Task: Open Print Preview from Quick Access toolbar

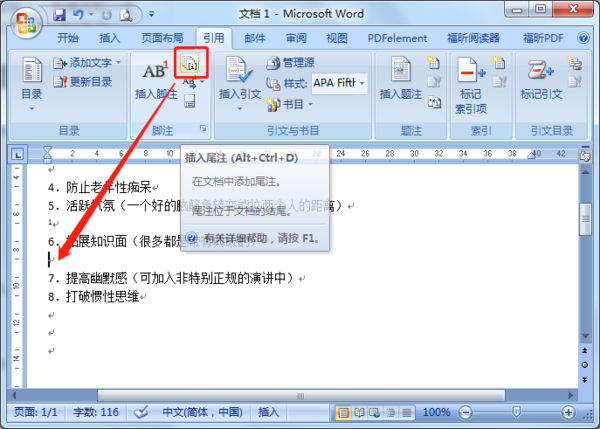Action: pos(126,15)
